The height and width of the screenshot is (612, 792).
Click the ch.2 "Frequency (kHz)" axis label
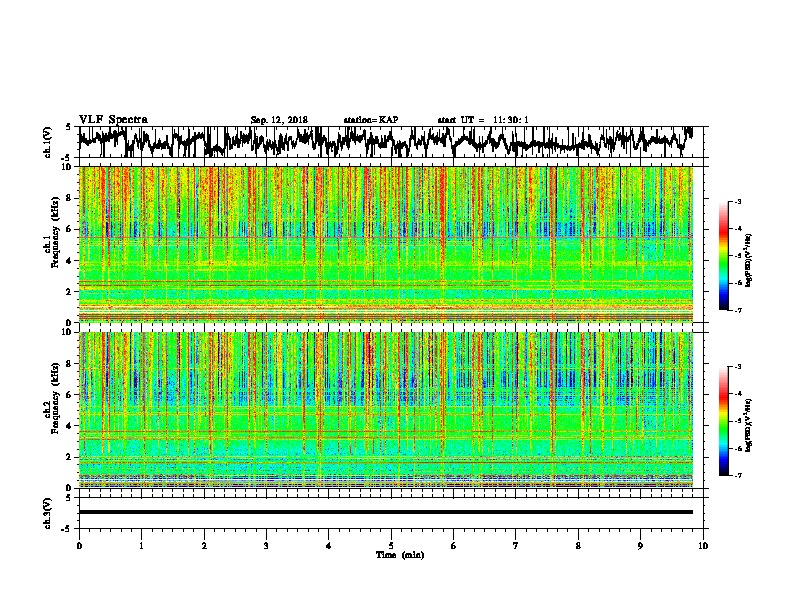coord(55,397)
